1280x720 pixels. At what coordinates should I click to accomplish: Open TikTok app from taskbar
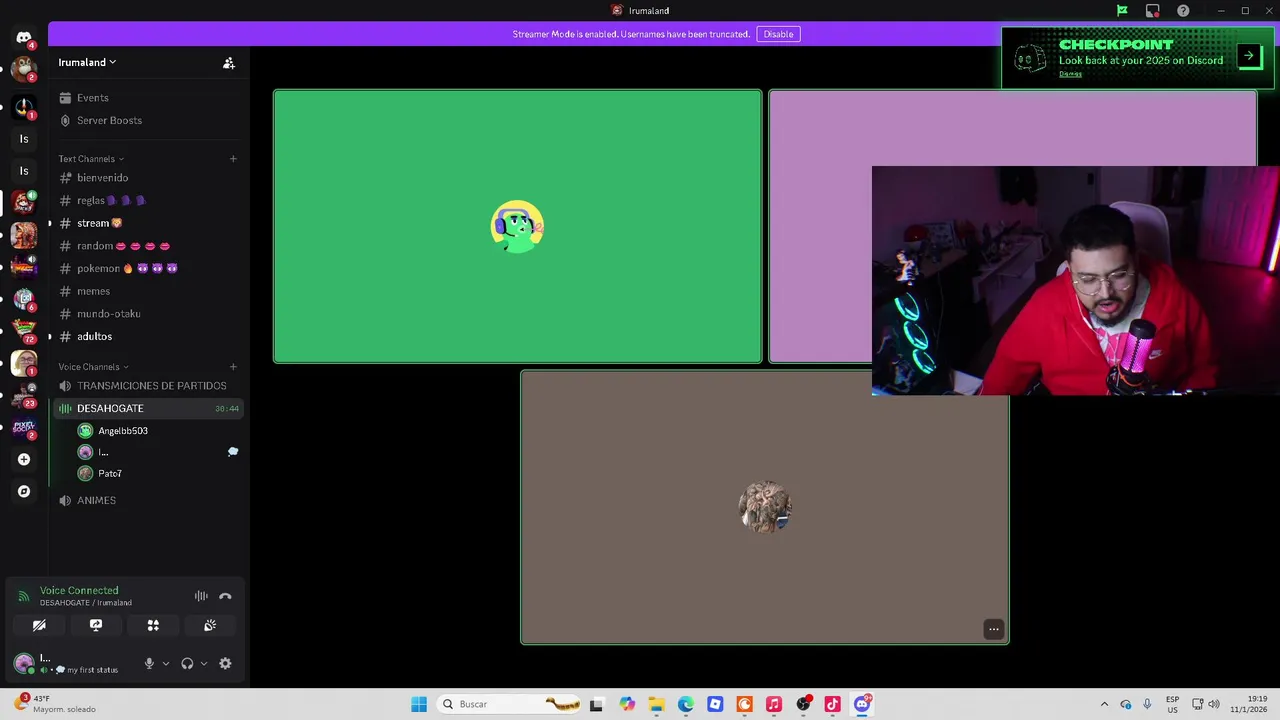pyautogui.click(x=832, y=704)
